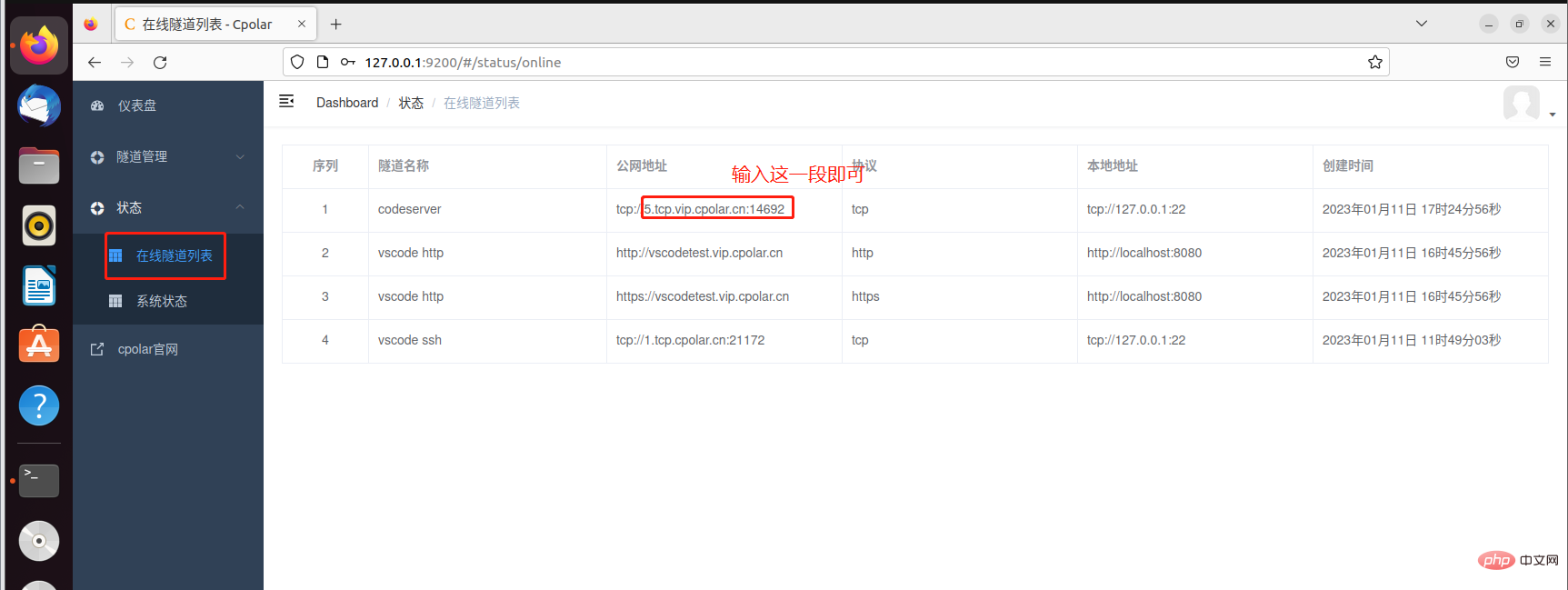Screen dimensions: 1568x590
Task: Click the browser back arrow
Action: click(95, 62)
